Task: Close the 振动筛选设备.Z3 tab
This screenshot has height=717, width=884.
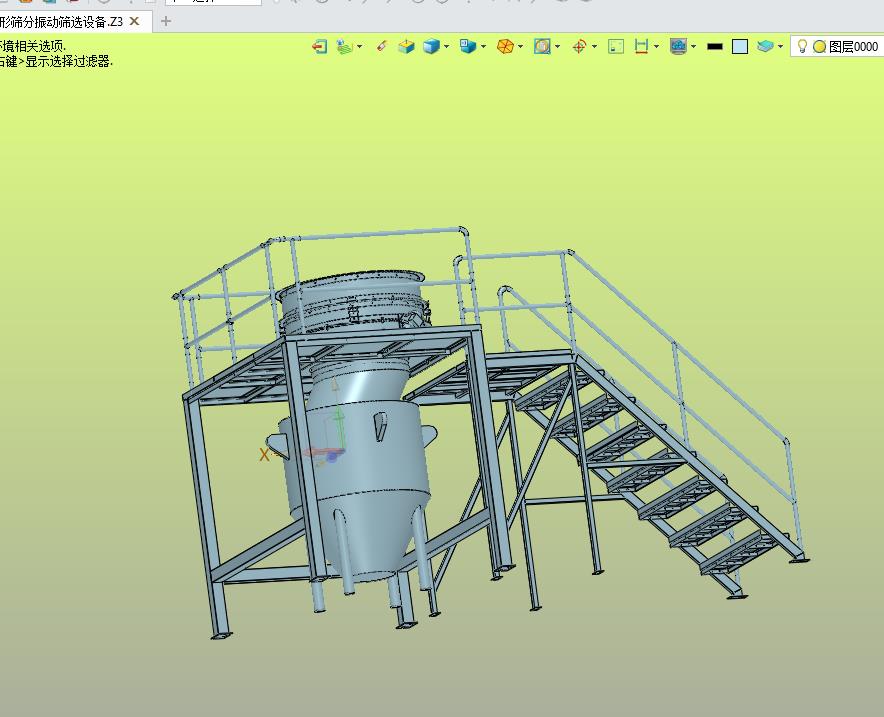Action: pyautogui.click(x=135, y=21)
